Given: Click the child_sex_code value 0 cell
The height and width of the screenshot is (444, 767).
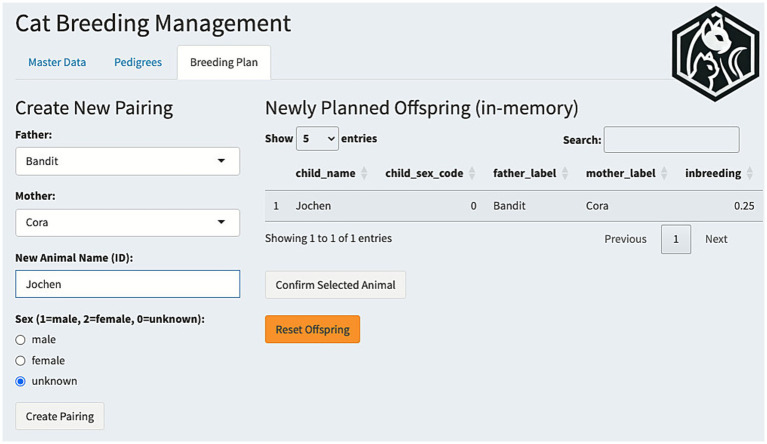Looking at the screenshot, I should coord(473,206).
